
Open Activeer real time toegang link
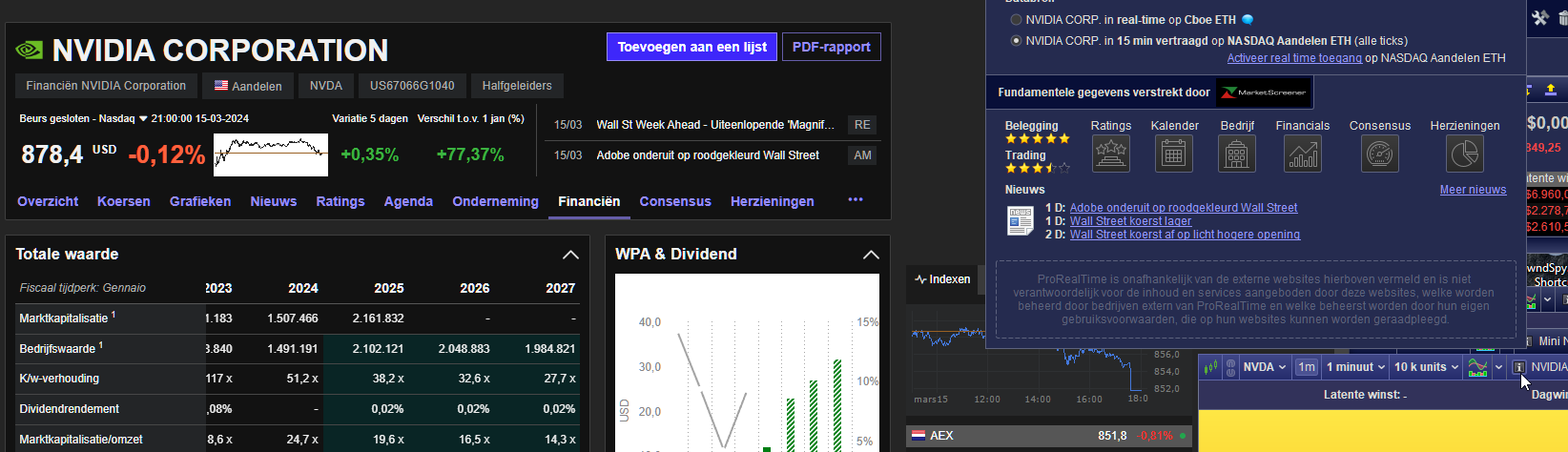pyautogui.click(x=1294, y=58)
